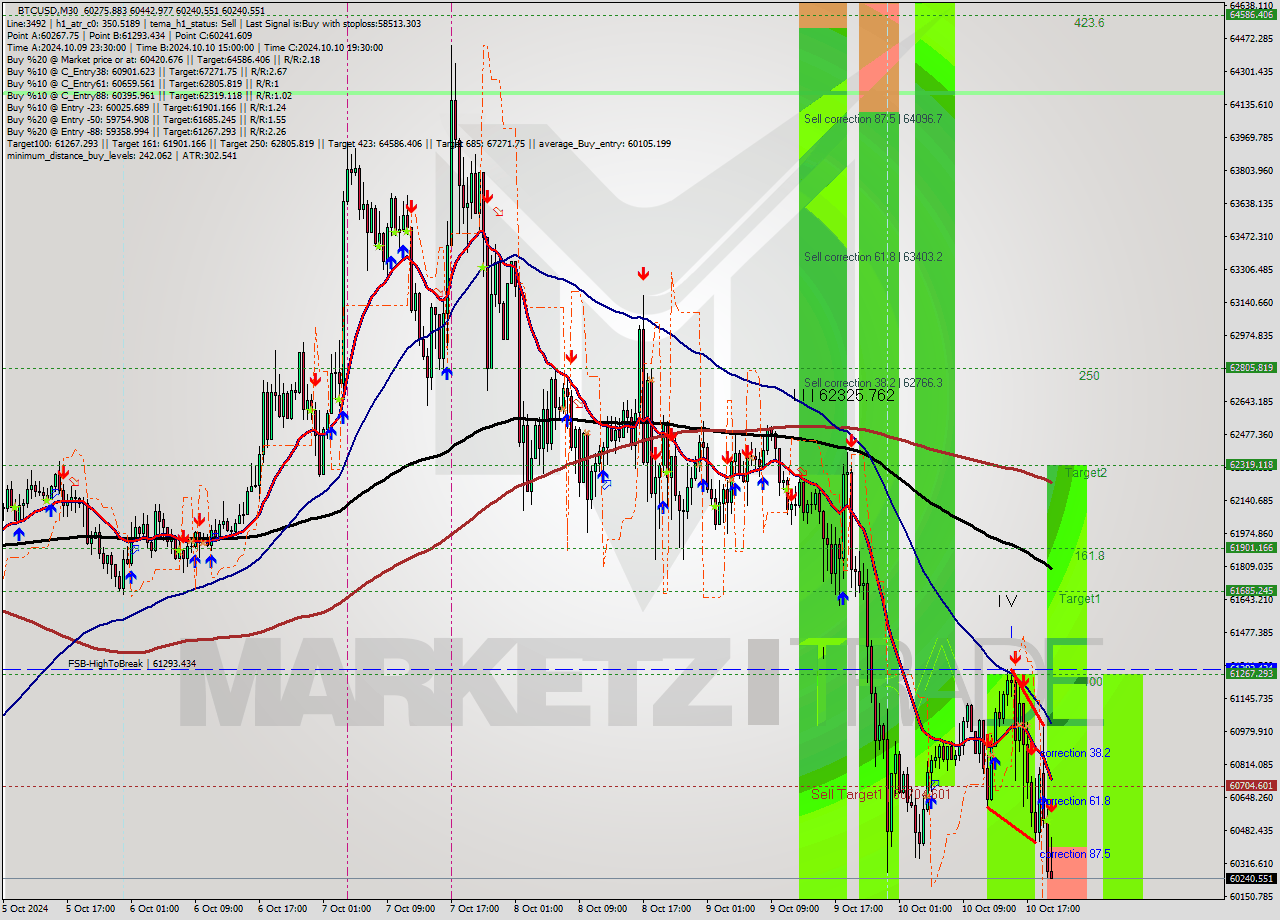This screenshot has width=1280, height=920.
Task: Click 63638.130 on the price axis
Action: click(x=1251, y=203)
